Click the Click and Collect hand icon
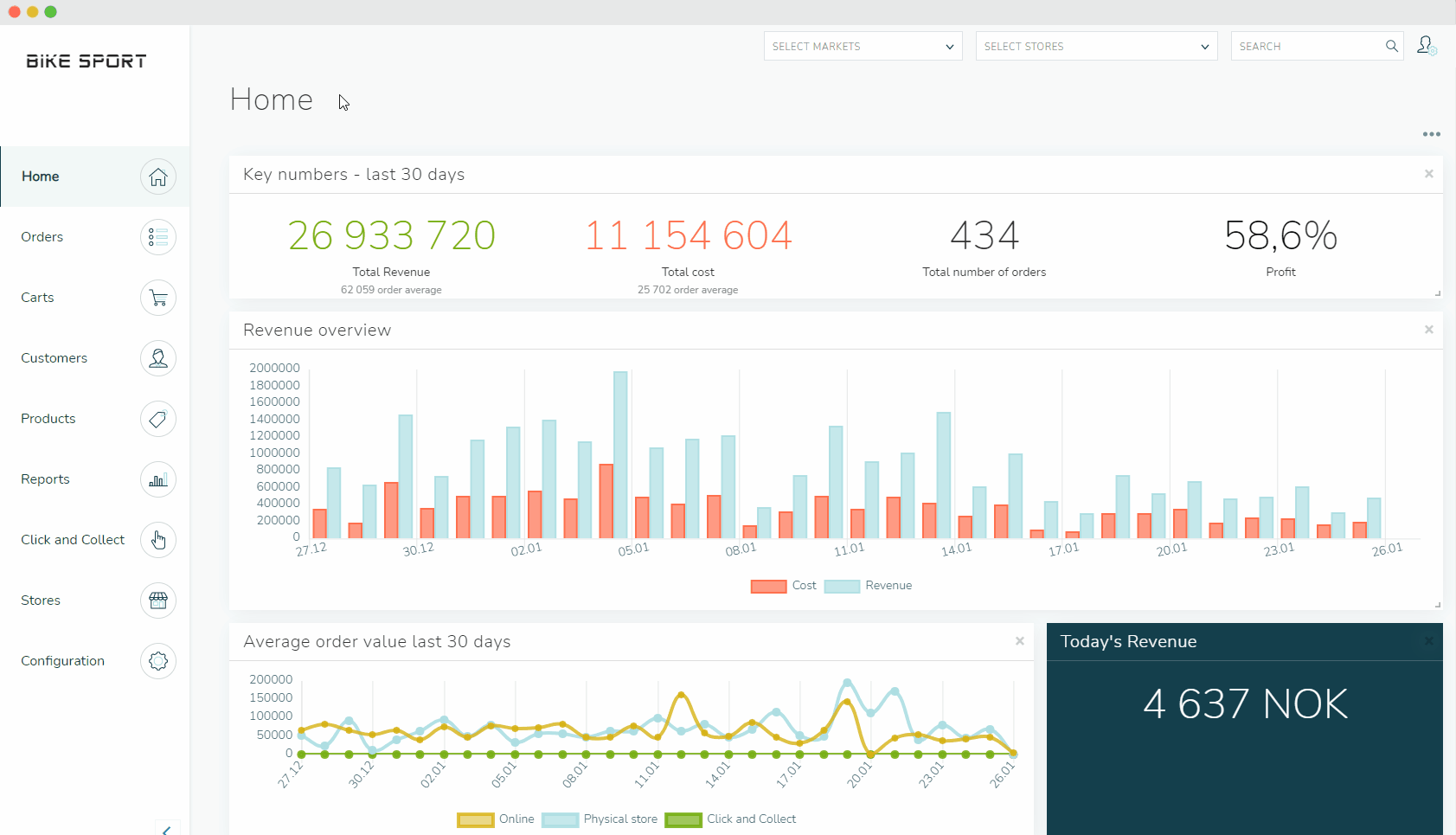 158,540
